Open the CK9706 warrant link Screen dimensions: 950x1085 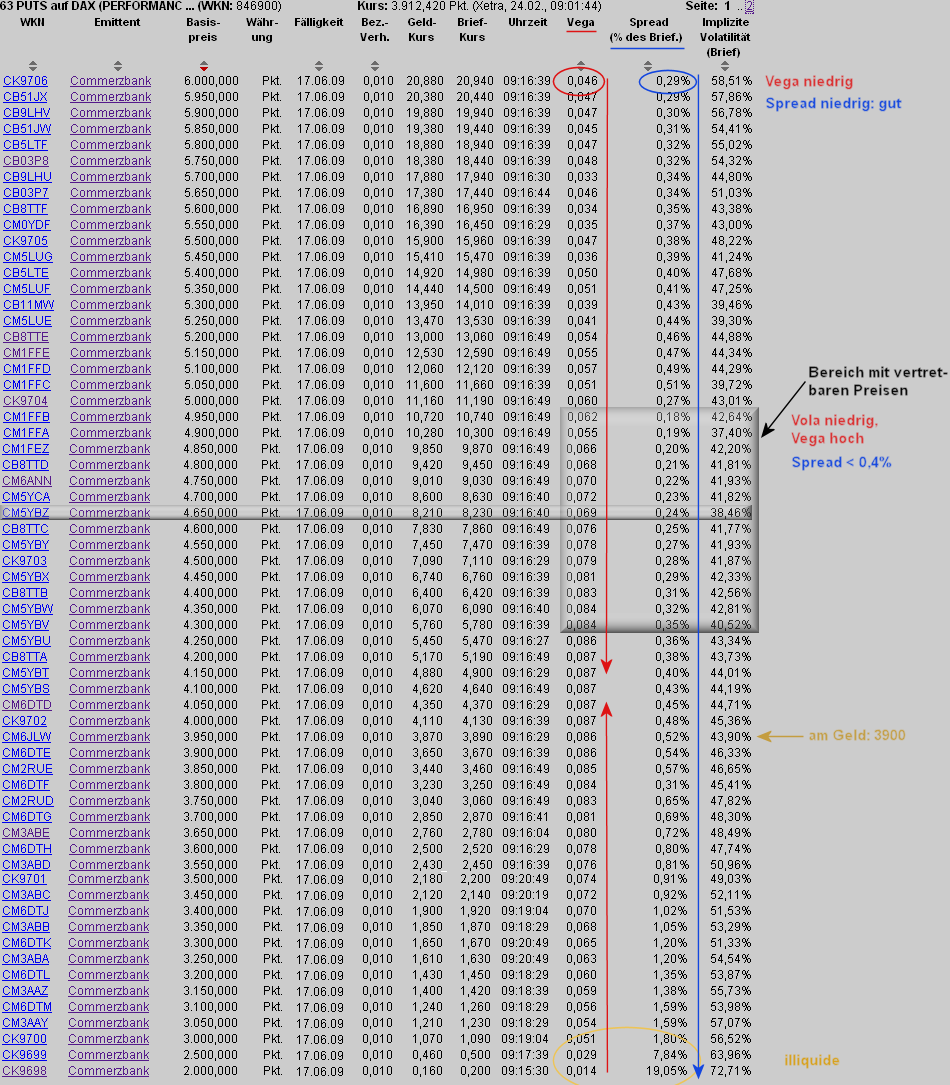click(x=25, y=81)
